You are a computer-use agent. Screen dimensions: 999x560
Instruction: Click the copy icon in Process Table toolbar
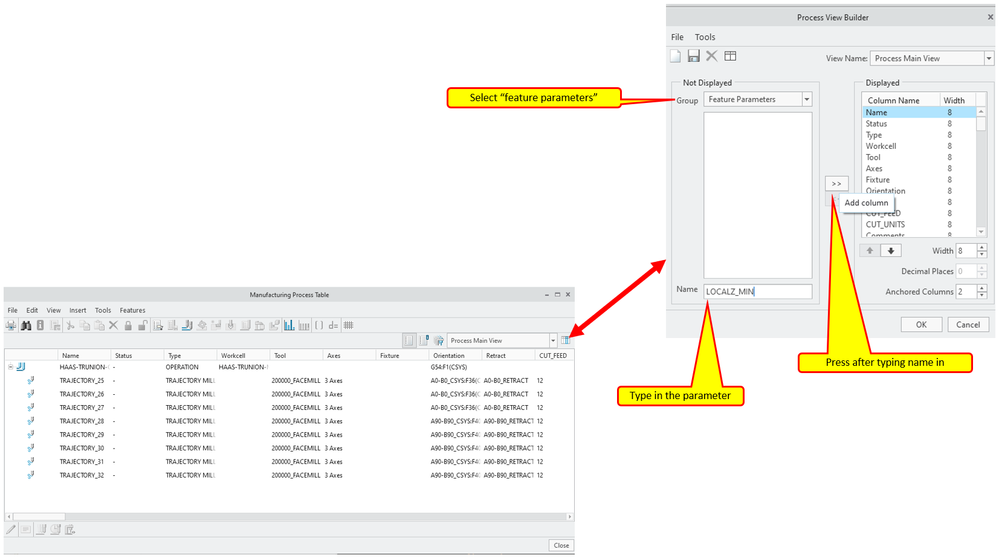85,326
